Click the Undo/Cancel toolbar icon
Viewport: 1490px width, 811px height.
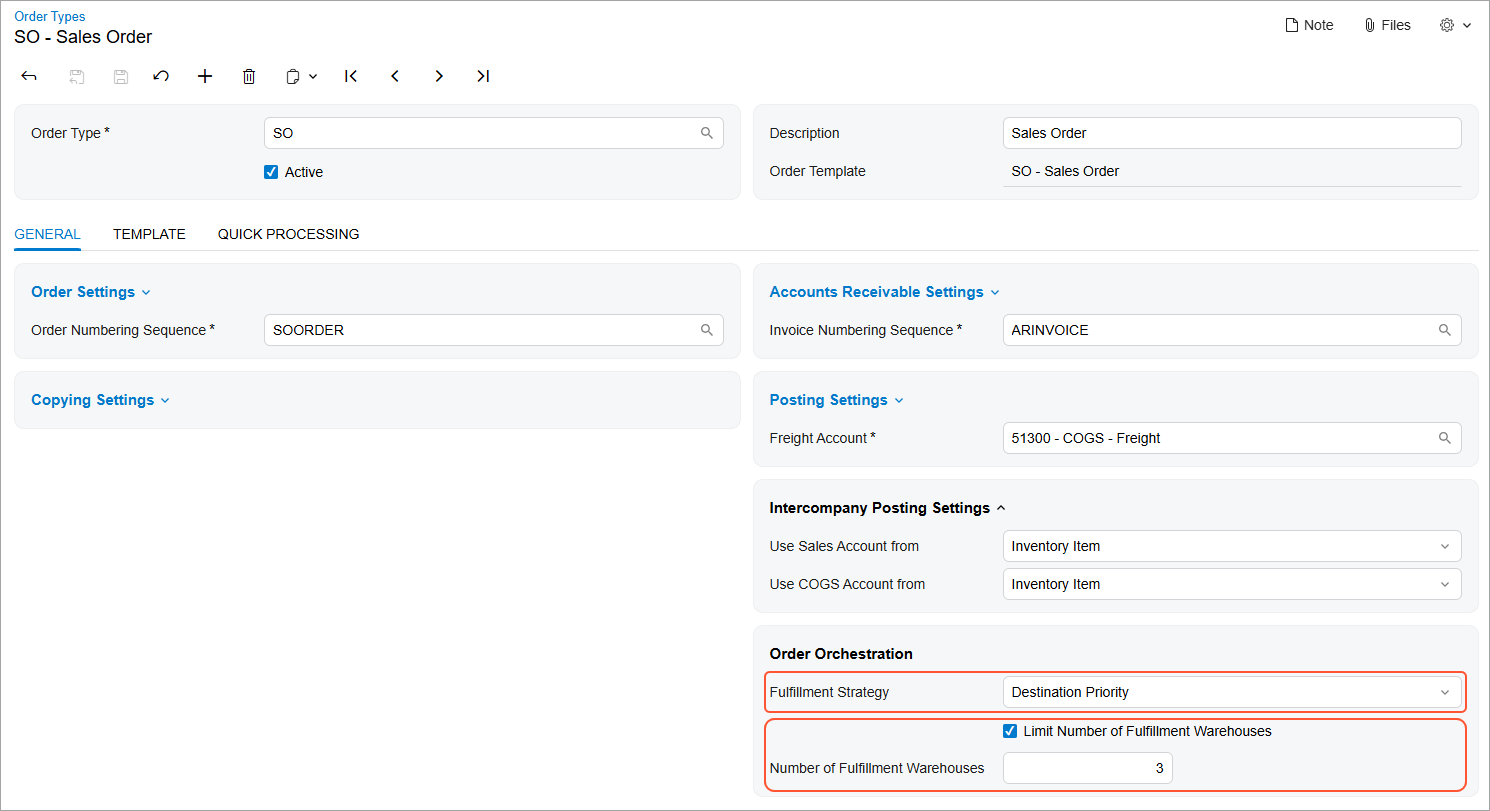(x=161, y=76)
